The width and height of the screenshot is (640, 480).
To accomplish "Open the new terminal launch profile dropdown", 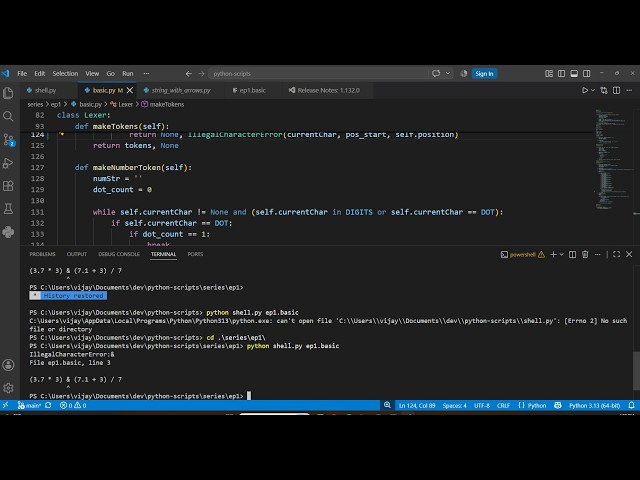I will (x=562, y=254).
